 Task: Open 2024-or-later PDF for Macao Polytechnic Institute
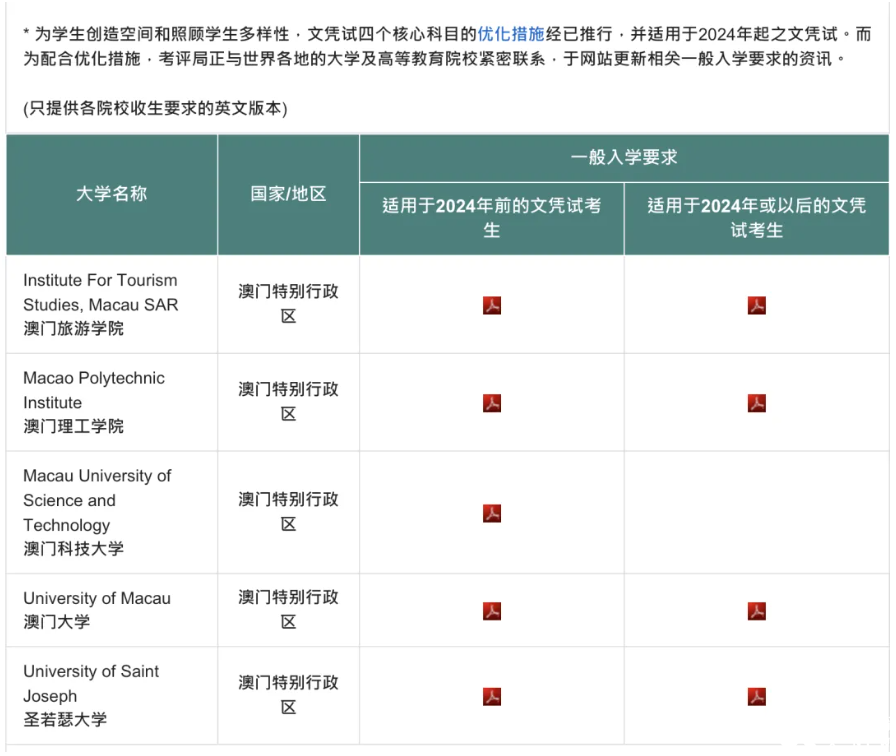[757, 403]
